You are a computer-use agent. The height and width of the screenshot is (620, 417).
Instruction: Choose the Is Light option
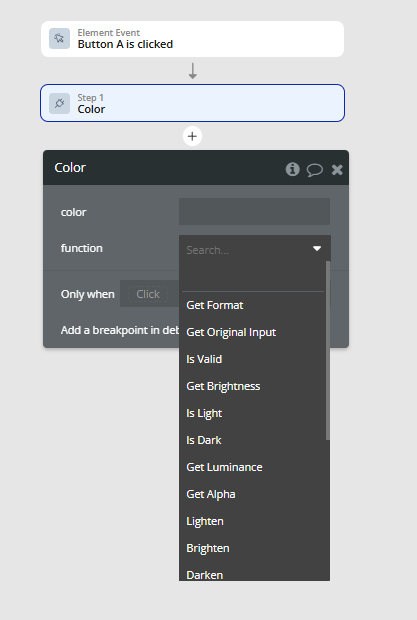click(204, 413)
